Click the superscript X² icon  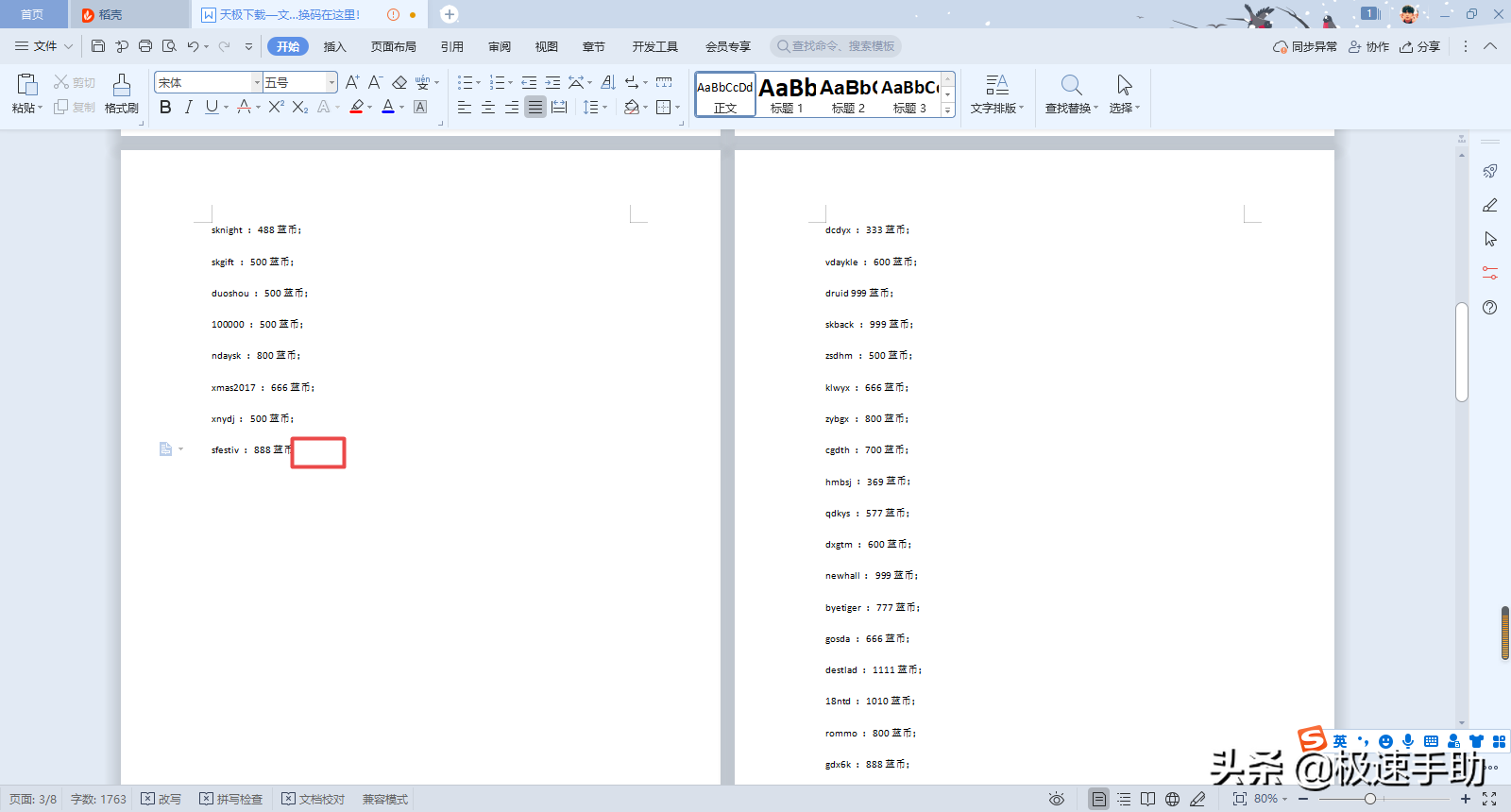[276, 108]
